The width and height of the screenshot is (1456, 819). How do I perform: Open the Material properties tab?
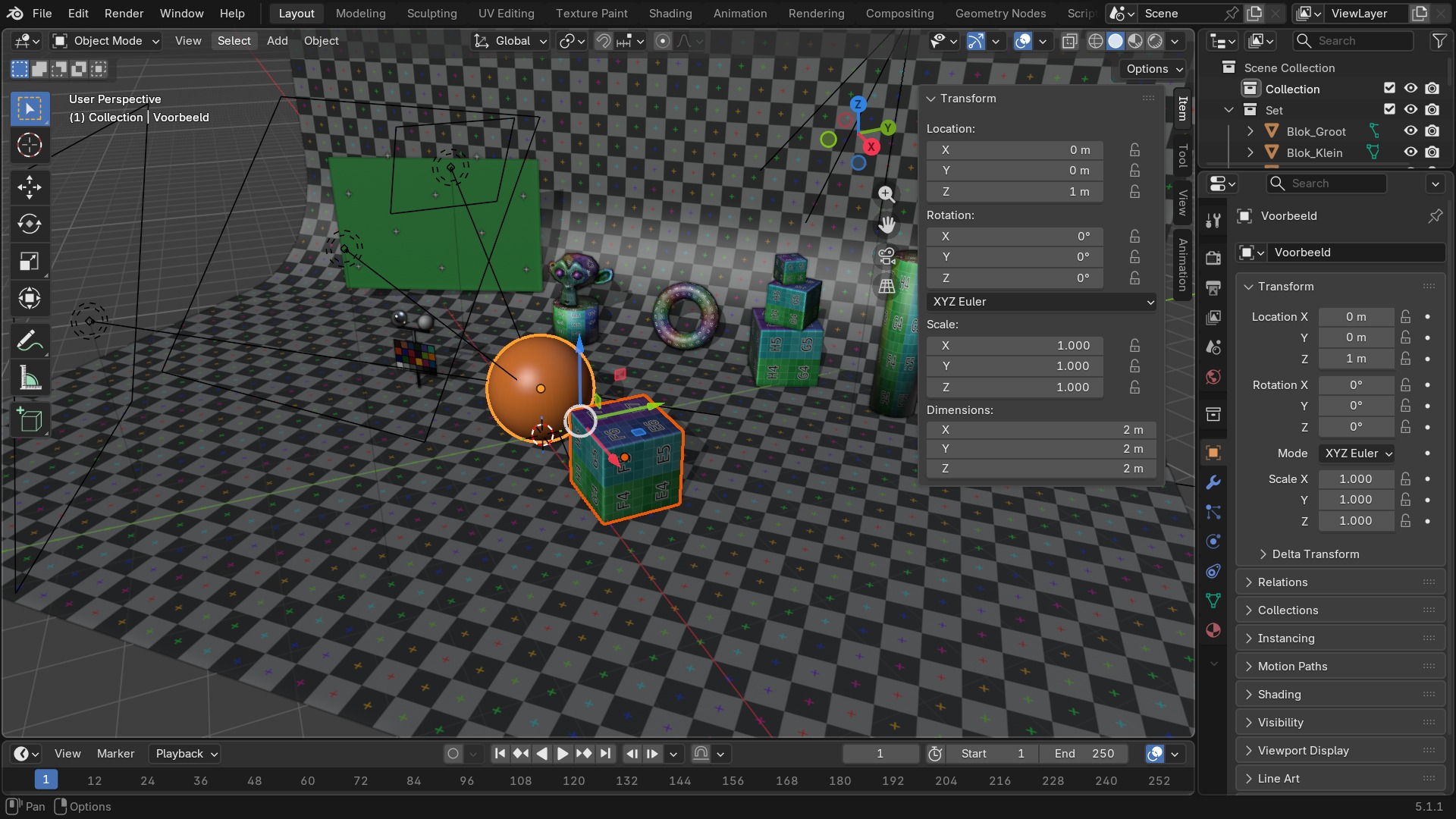(1213, 630)
